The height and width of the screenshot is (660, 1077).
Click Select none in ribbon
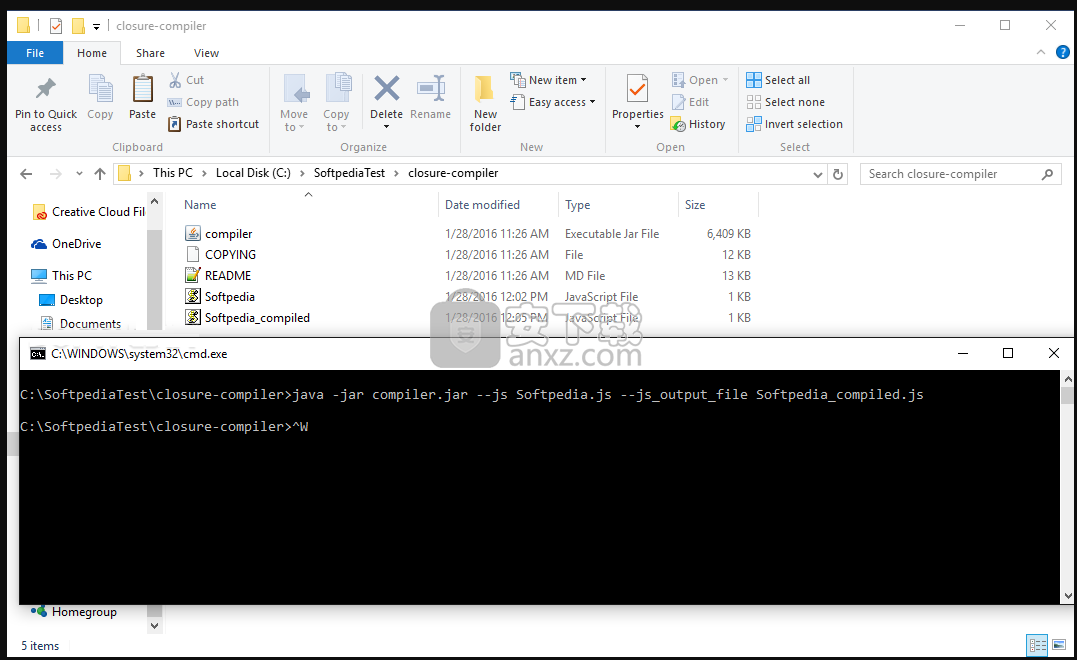coord(786,102)
